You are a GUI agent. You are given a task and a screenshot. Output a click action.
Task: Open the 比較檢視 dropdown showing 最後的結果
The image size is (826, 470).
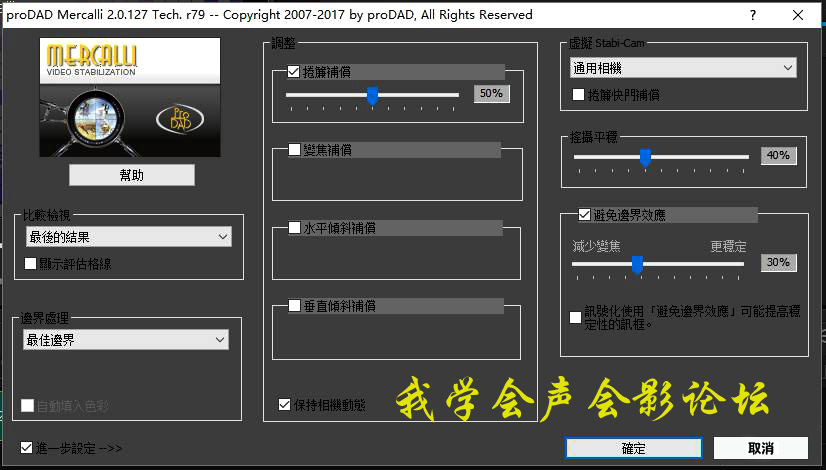[x=129, y=237]
